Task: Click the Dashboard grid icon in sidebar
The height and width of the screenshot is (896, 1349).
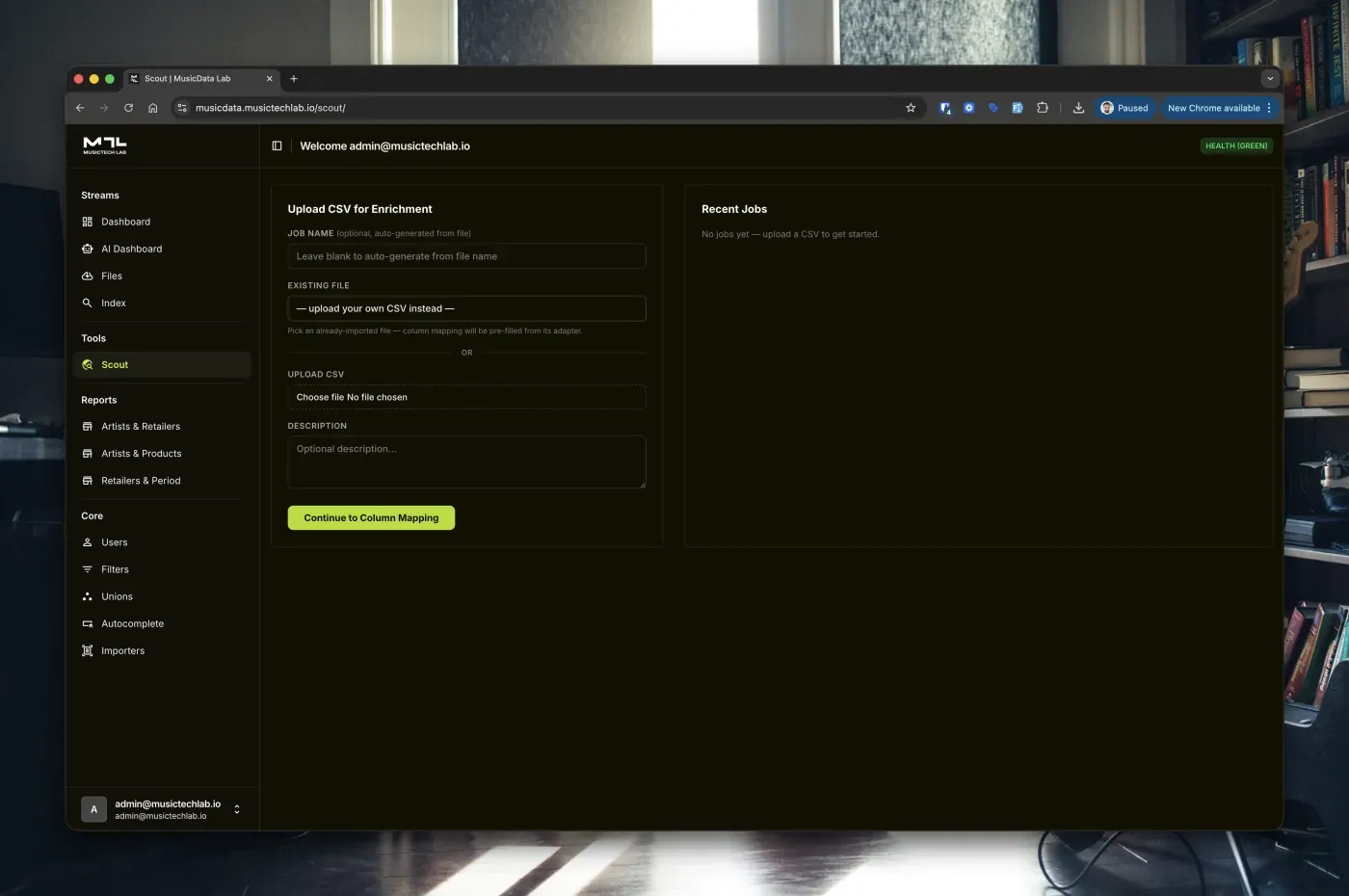Action: click(88, 222)
